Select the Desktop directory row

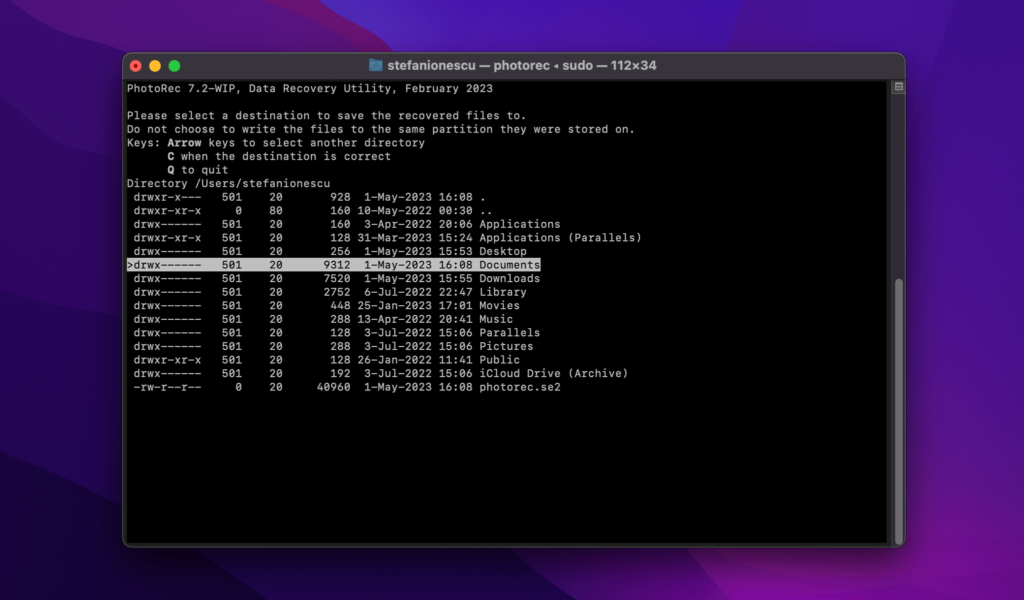pos(330,251)
